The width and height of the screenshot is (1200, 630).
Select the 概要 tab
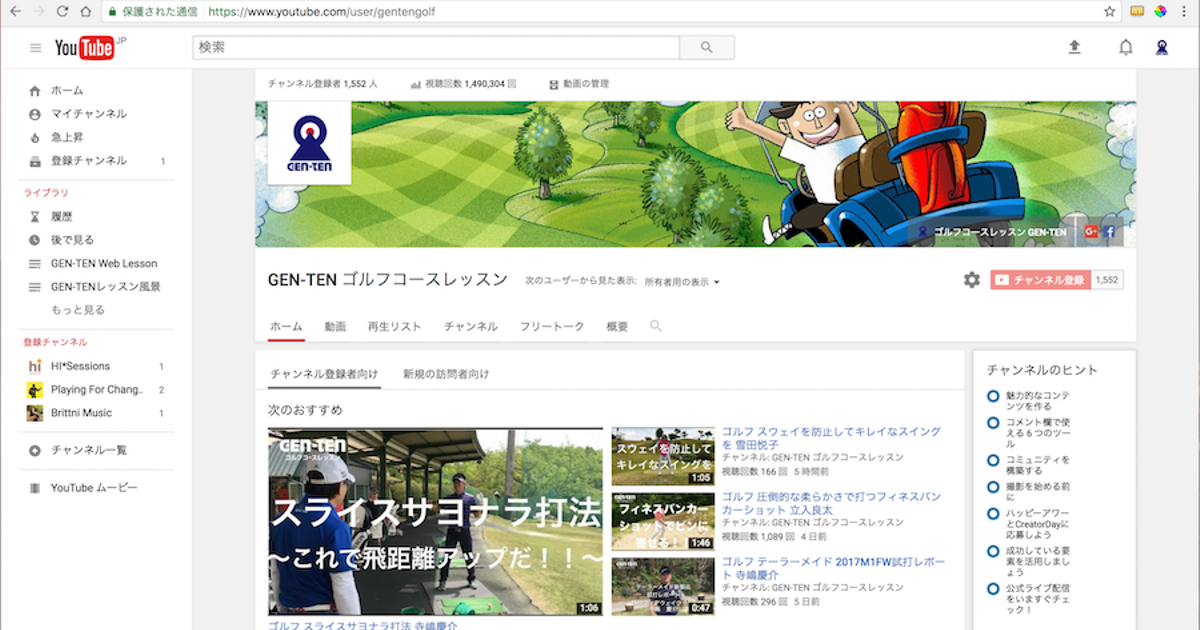[617, 327]
